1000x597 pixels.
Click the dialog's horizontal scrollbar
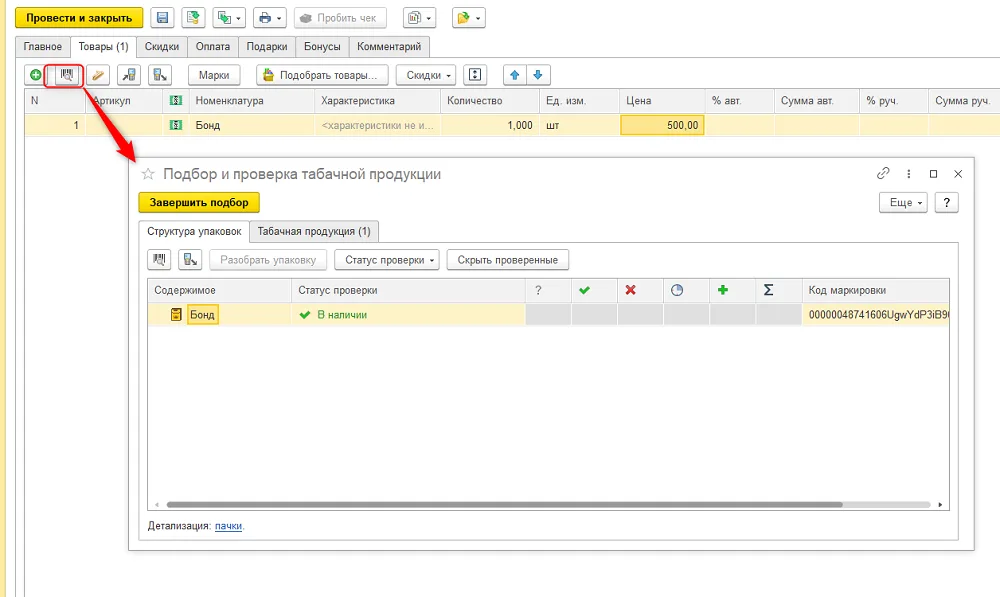click(x=504, y=505)
